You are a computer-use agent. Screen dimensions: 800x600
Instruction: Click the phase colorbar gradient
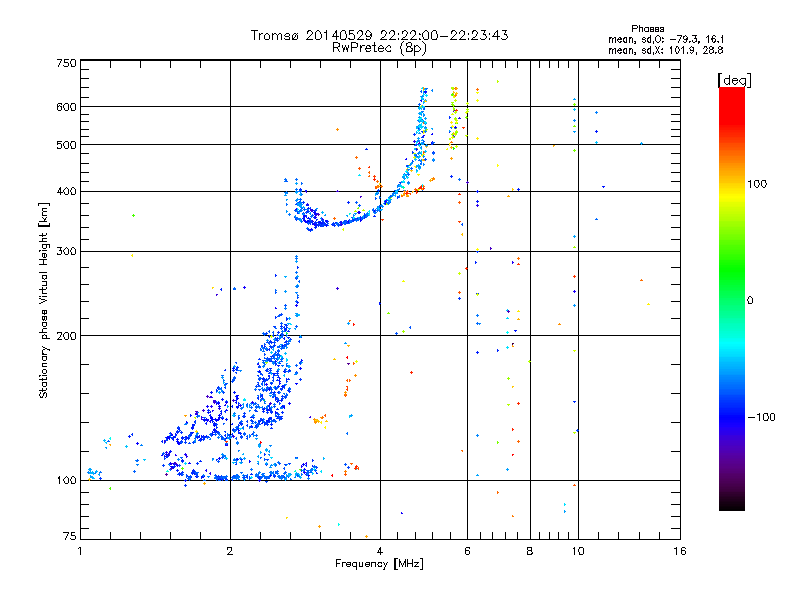(732, 298)
